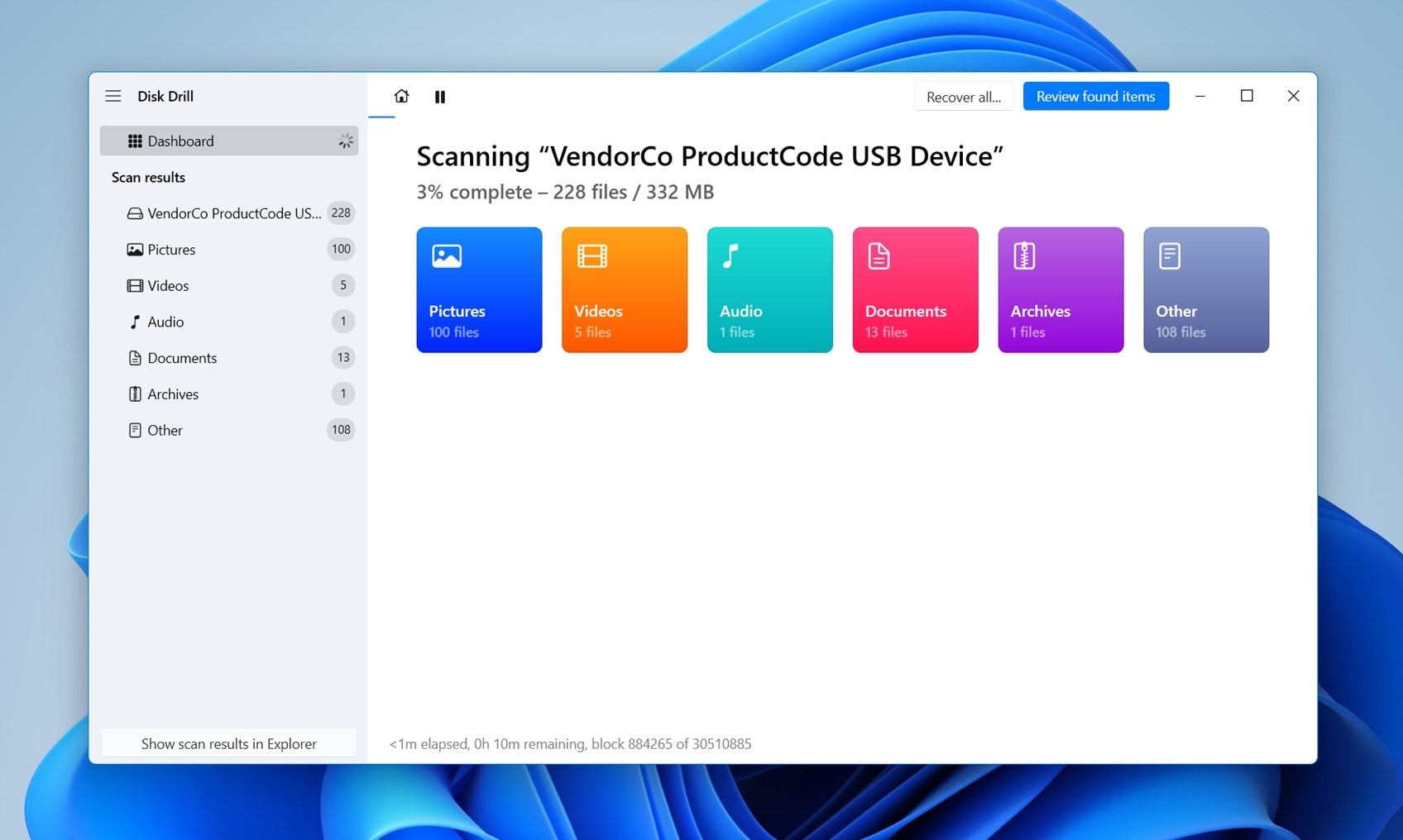Image resolution: width=1403 pixels, height=840 pixels.
Task: Open the Videos category tile
Action: (624, 289)
